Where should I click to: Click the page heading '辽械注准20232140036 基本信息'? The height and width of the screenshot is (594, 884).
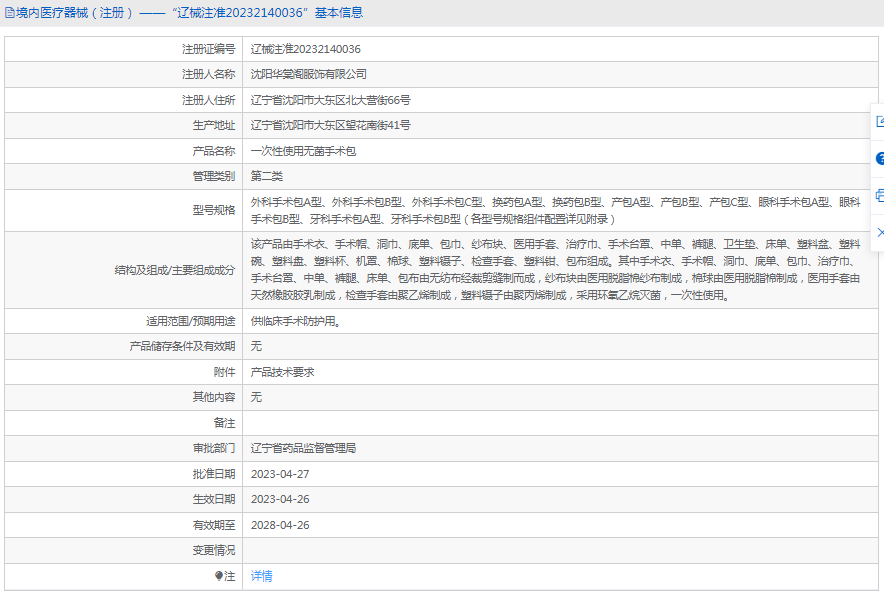pyautogui.click(x=268, y=13)
